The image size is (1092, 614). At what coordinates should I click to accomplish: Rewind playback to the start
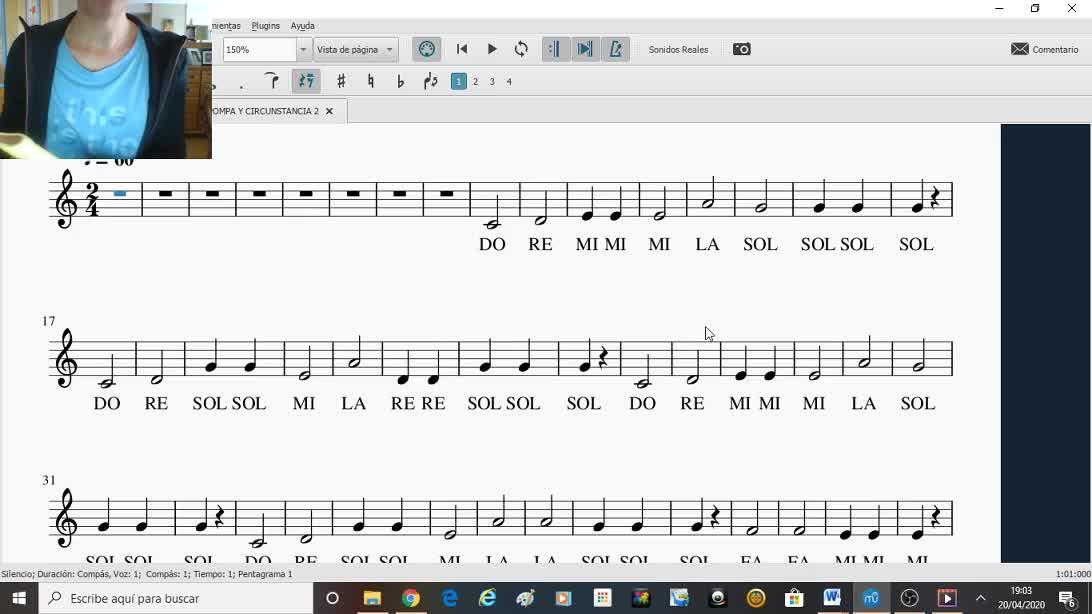pos(462,49)
